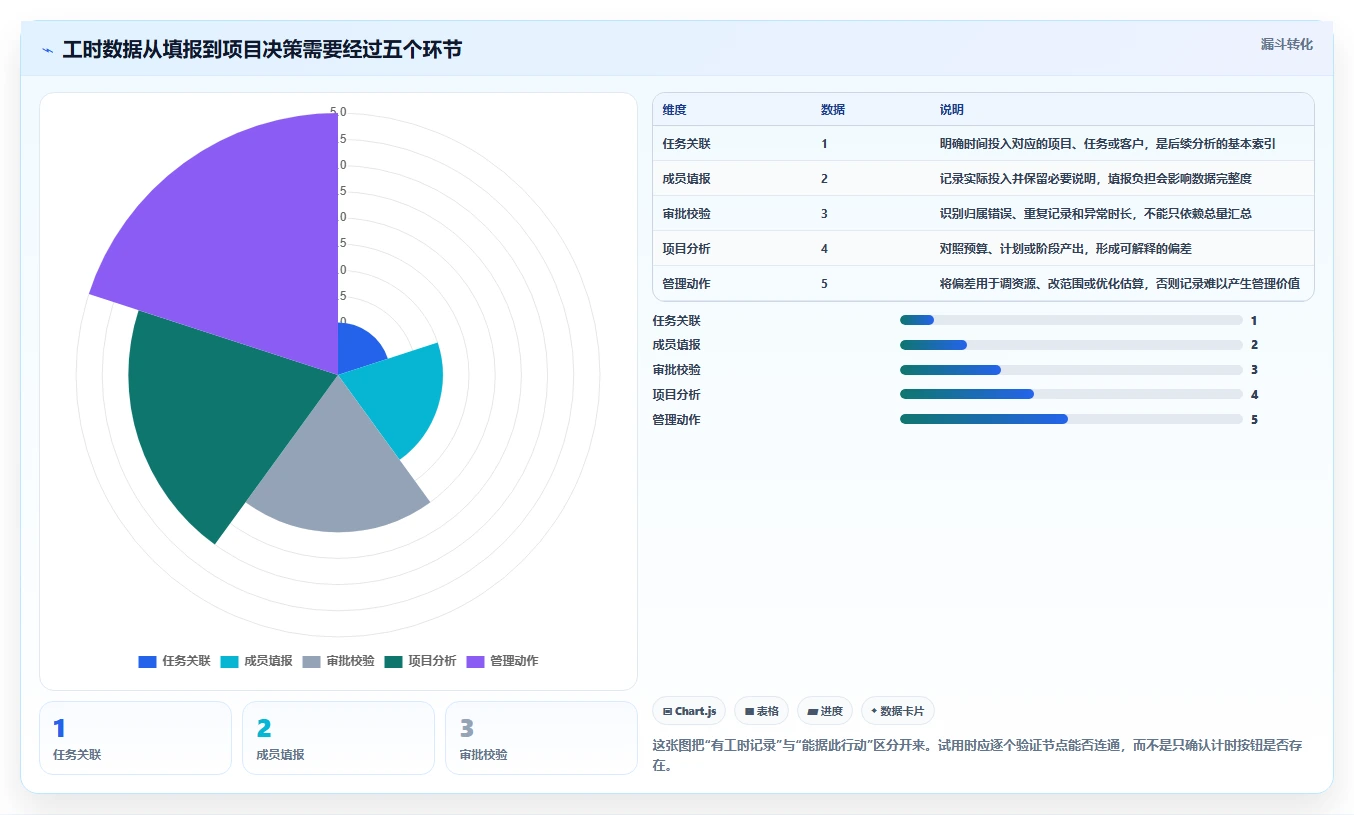
Task: Click the 漏斗转化 label in header
Action: click(1286, 44)
